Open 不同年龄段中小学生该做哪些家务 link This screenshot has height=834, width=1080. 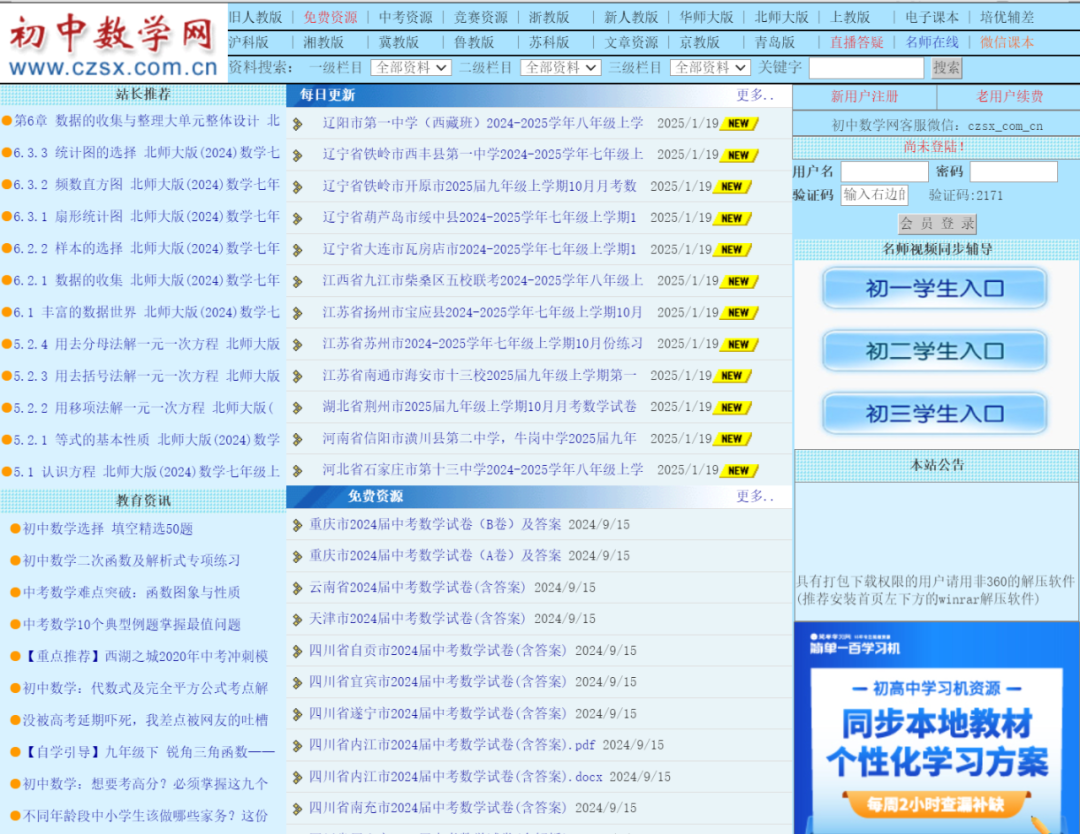click(145, 816)
